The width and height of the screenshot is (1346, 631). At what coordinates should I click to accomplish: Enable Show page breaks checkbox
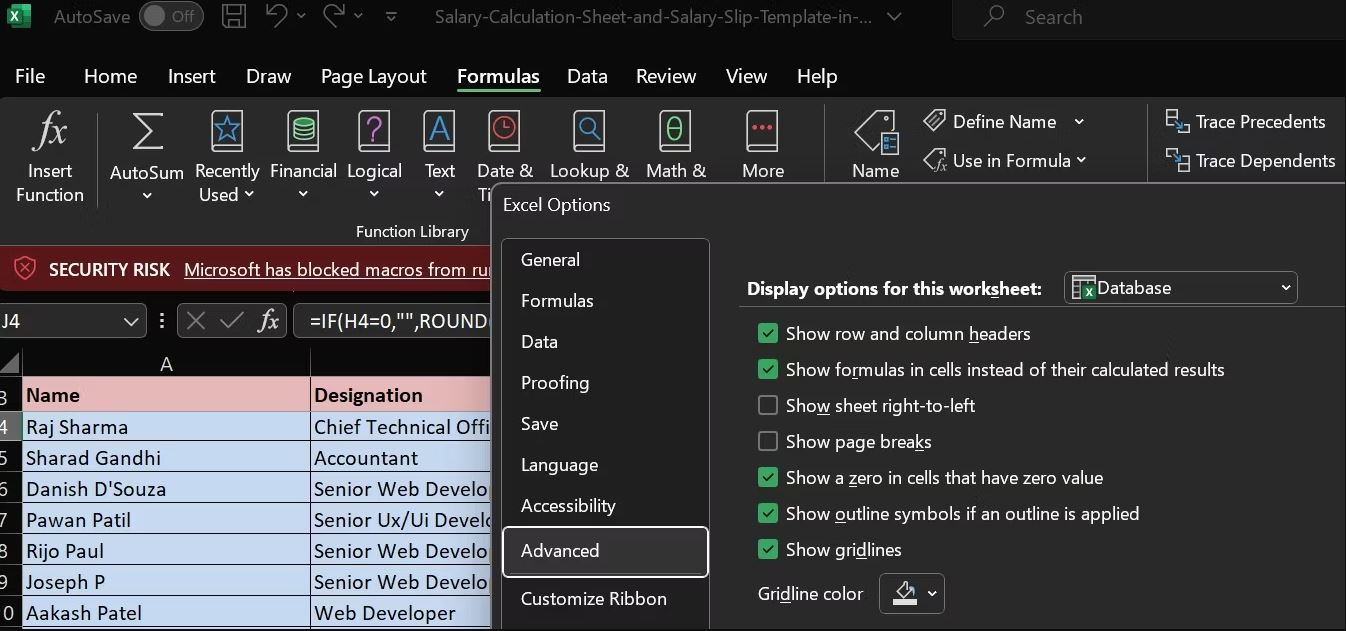click(768, 442)
